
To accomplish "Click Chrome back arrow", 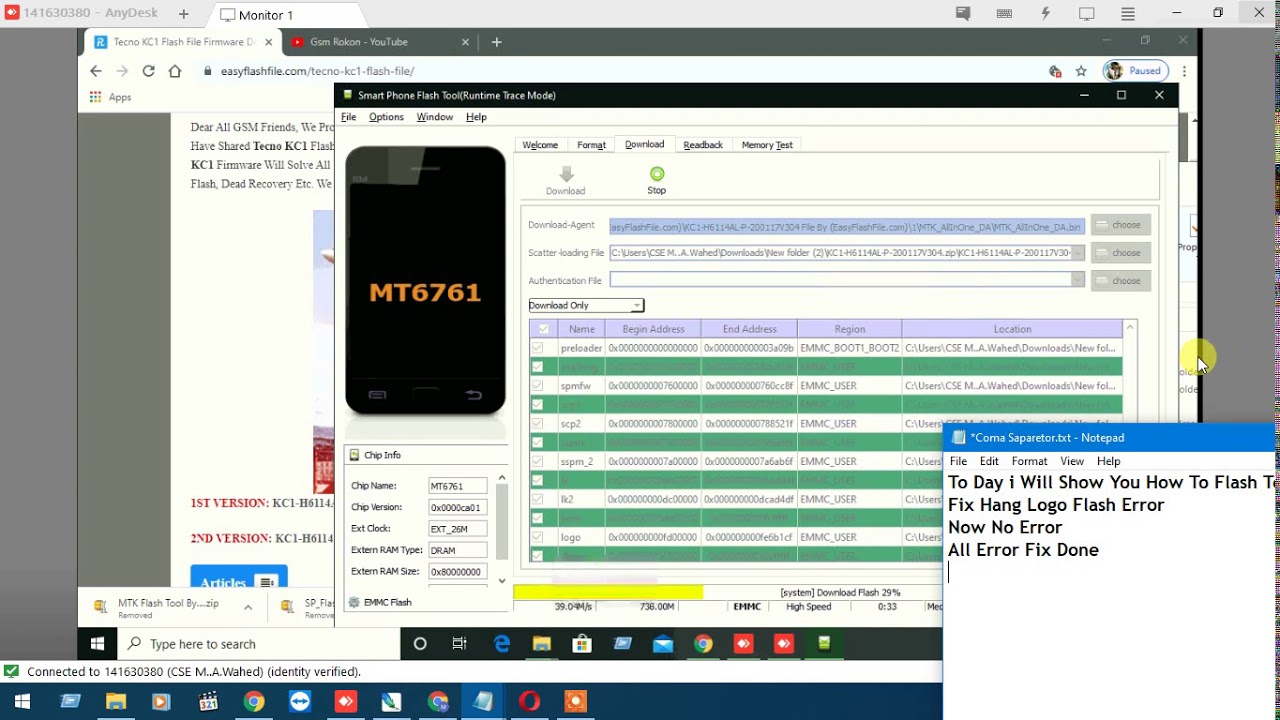I will click(x=96, y=71).
